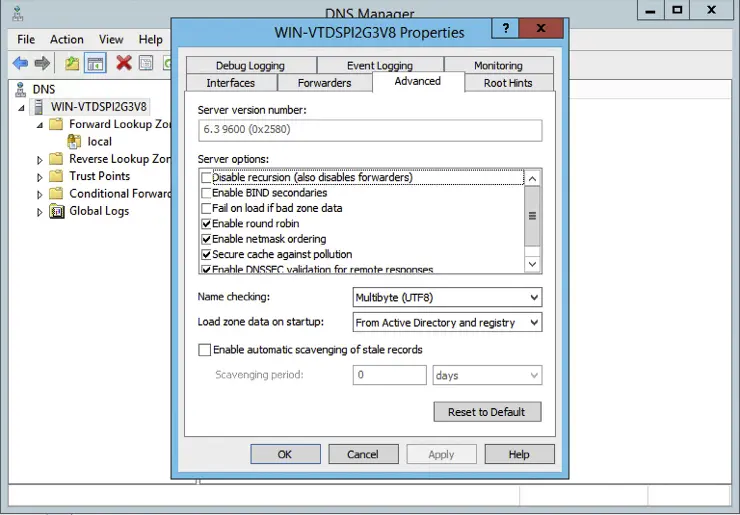Click the Reset to Default button
This screenshot has width=740, height=515.
pos(487,412)
